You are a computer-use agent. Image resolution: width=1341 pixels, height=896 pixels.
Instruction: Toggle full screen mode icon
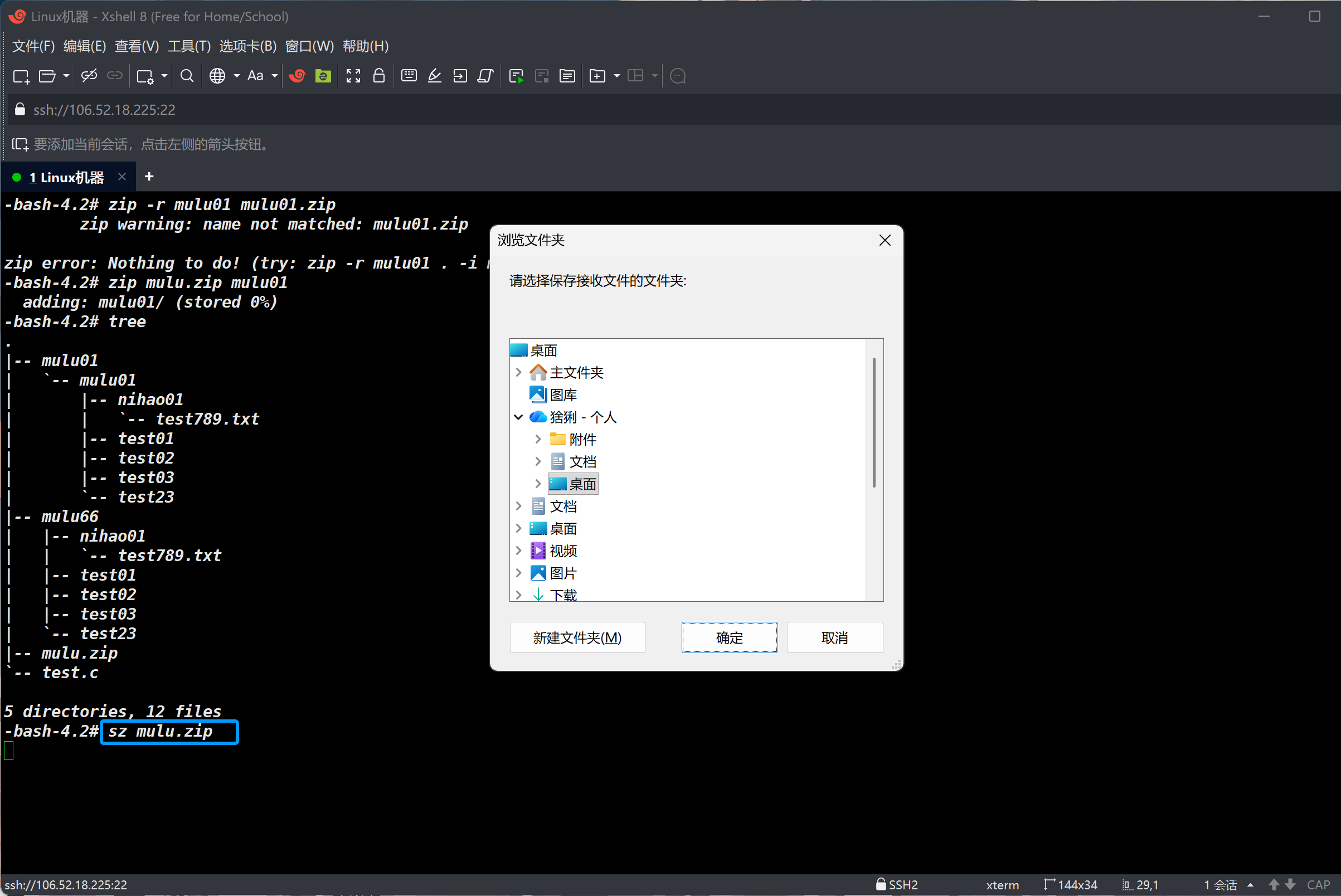(x=353, y=76)
